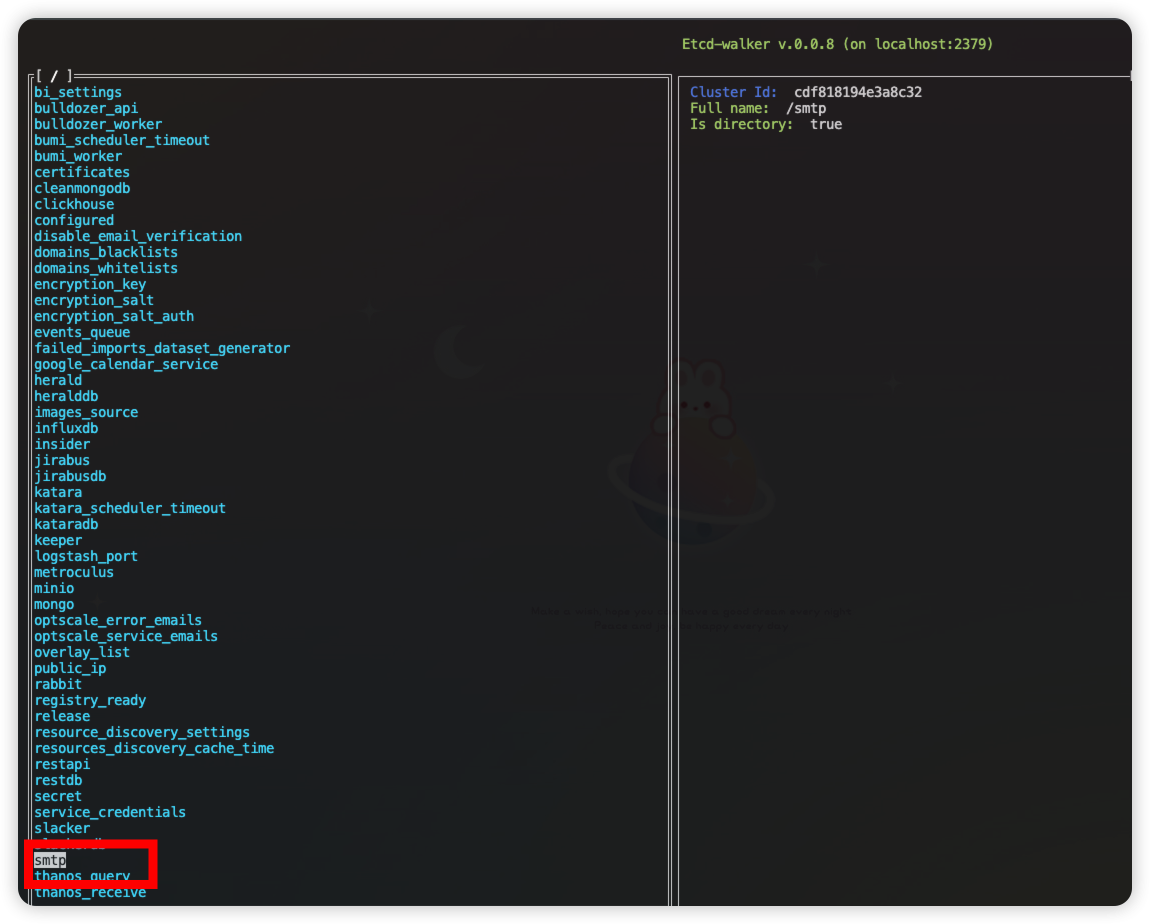The height and width of the screenshot is (924, 1150).
Task: Select optscale_service_emails entry
Action: pos(125,637)
